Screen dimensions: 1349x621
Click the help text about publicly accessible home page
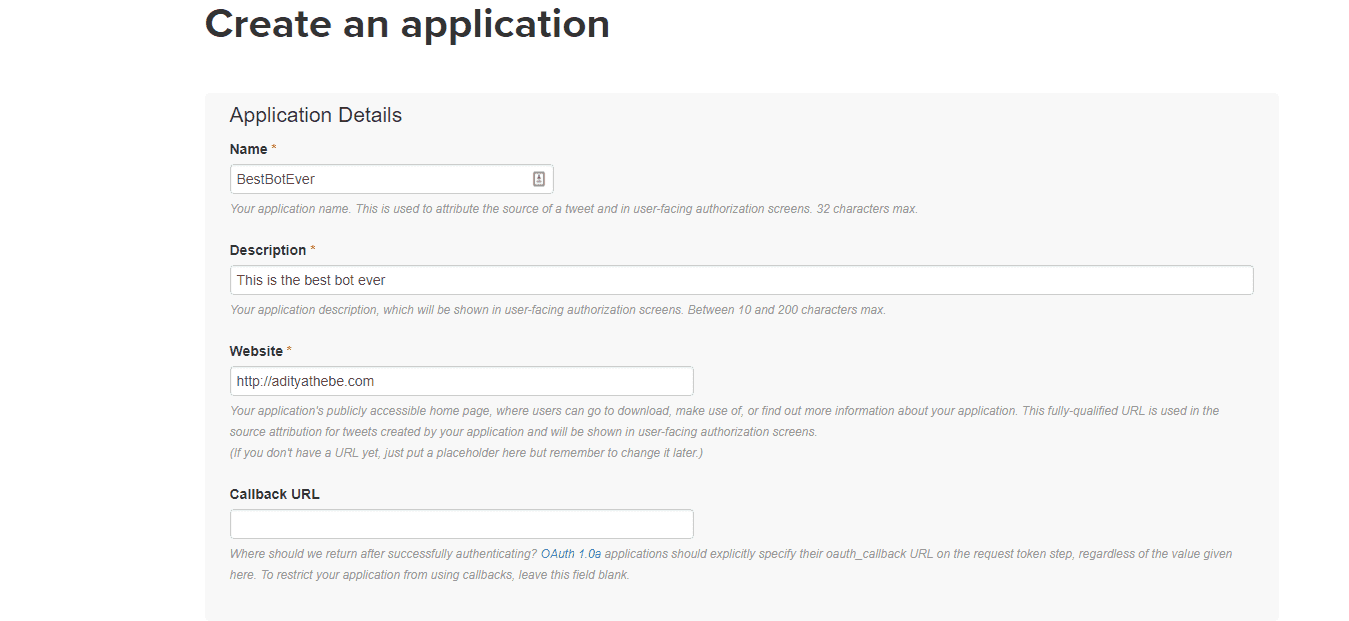coord(723,411)
